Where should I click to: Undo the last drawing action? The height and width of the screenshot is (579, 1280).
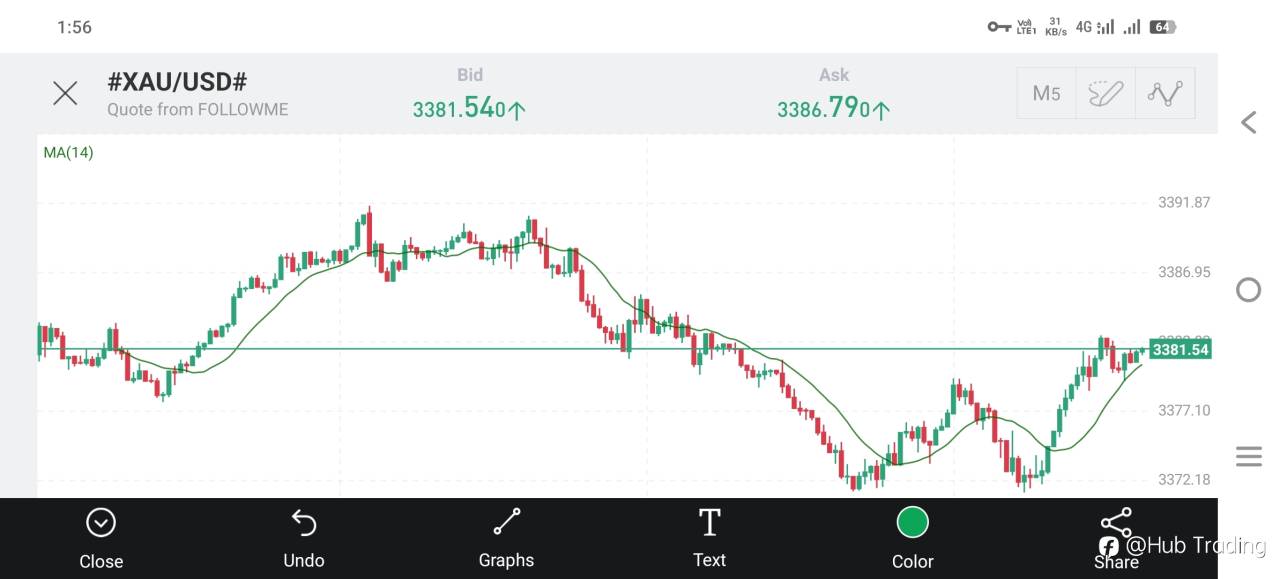pos(304,523)
